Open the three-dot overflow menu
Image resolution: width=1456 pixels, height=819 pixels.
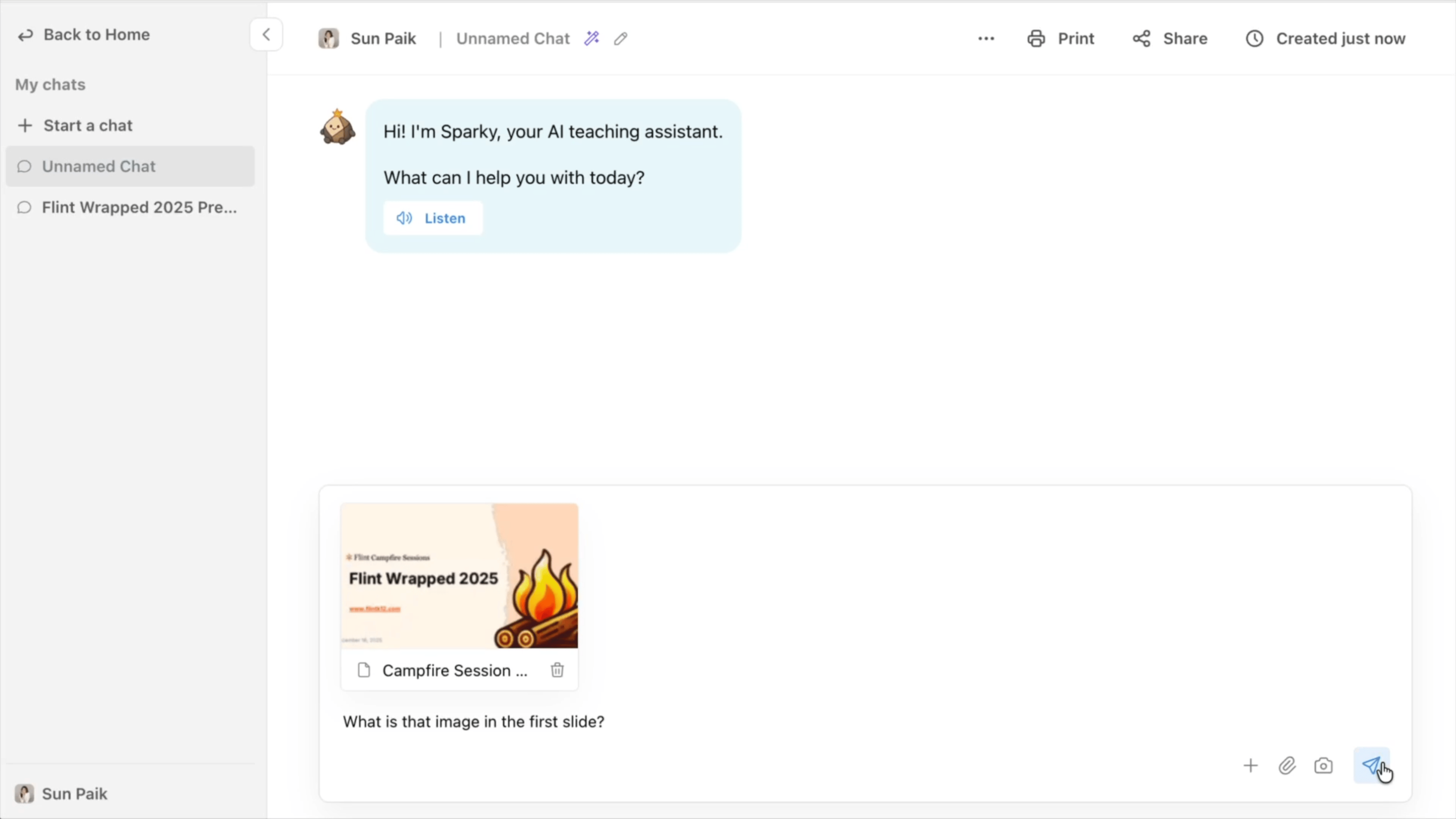986,38
